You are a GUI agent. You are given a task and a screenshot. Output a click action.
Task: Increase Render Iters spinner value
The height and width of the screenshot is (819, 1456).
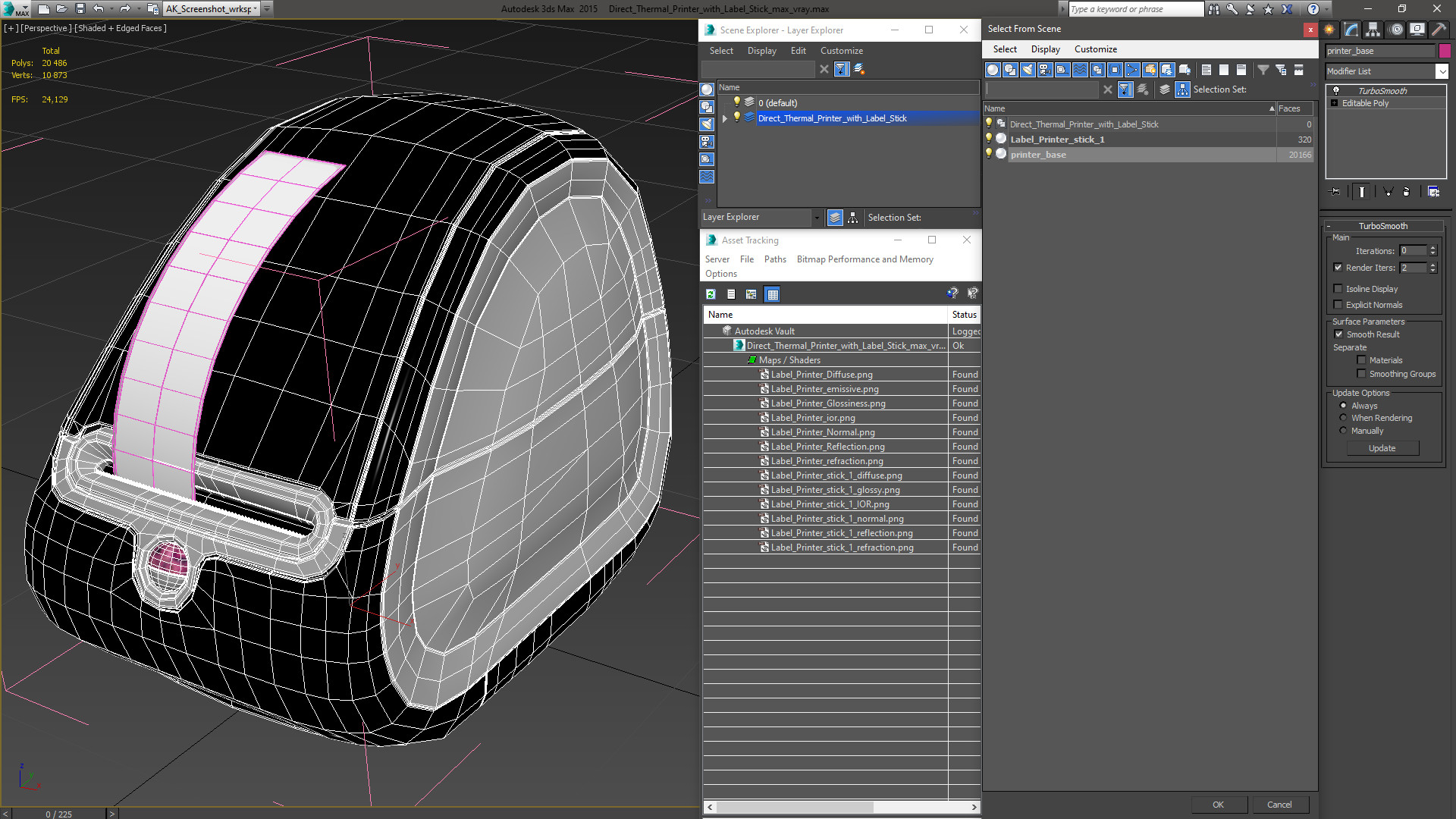point(1432,265)
